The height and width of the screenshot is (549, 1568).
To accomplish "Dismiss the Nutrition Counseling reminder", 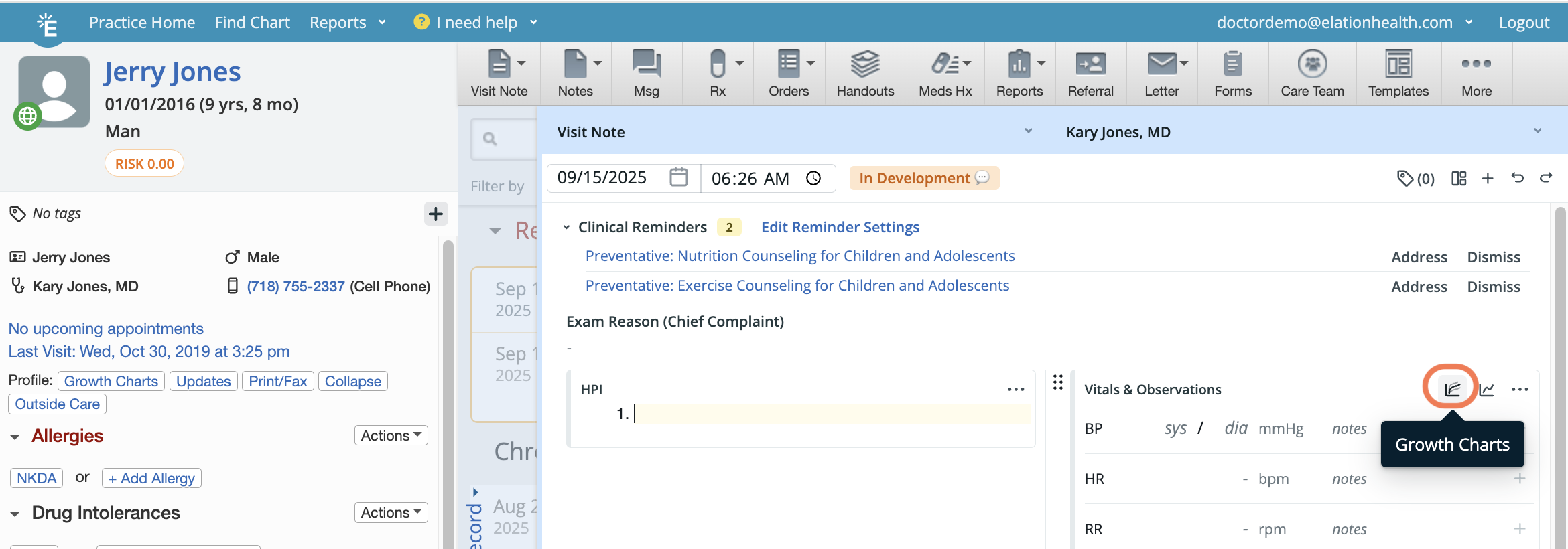I will coord(1493,257).
